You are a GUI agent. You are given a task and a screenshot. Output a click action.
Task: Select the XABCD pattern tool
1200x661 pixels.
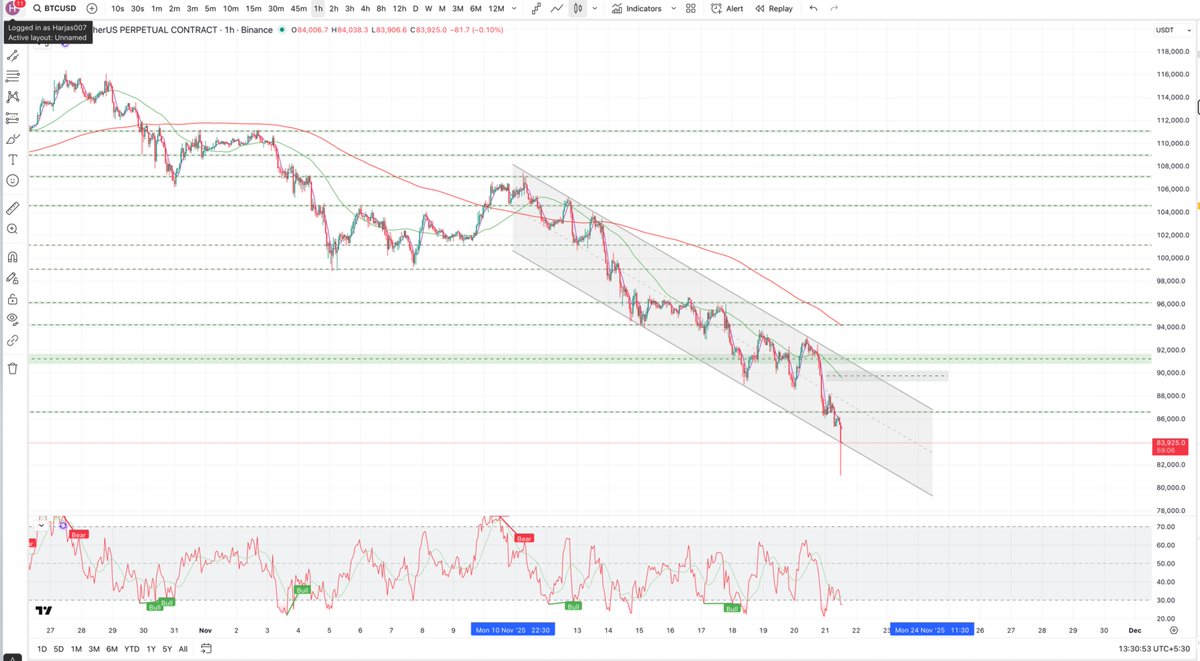coord(12,98)
